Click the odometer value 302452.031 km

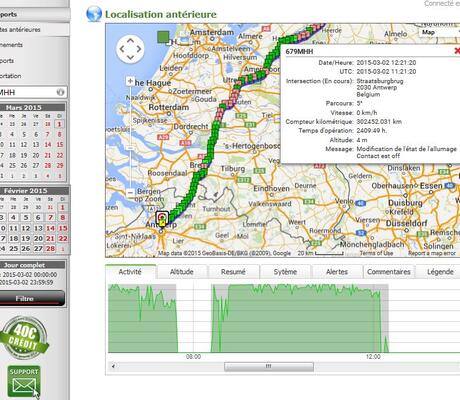[x=379, y=122]
